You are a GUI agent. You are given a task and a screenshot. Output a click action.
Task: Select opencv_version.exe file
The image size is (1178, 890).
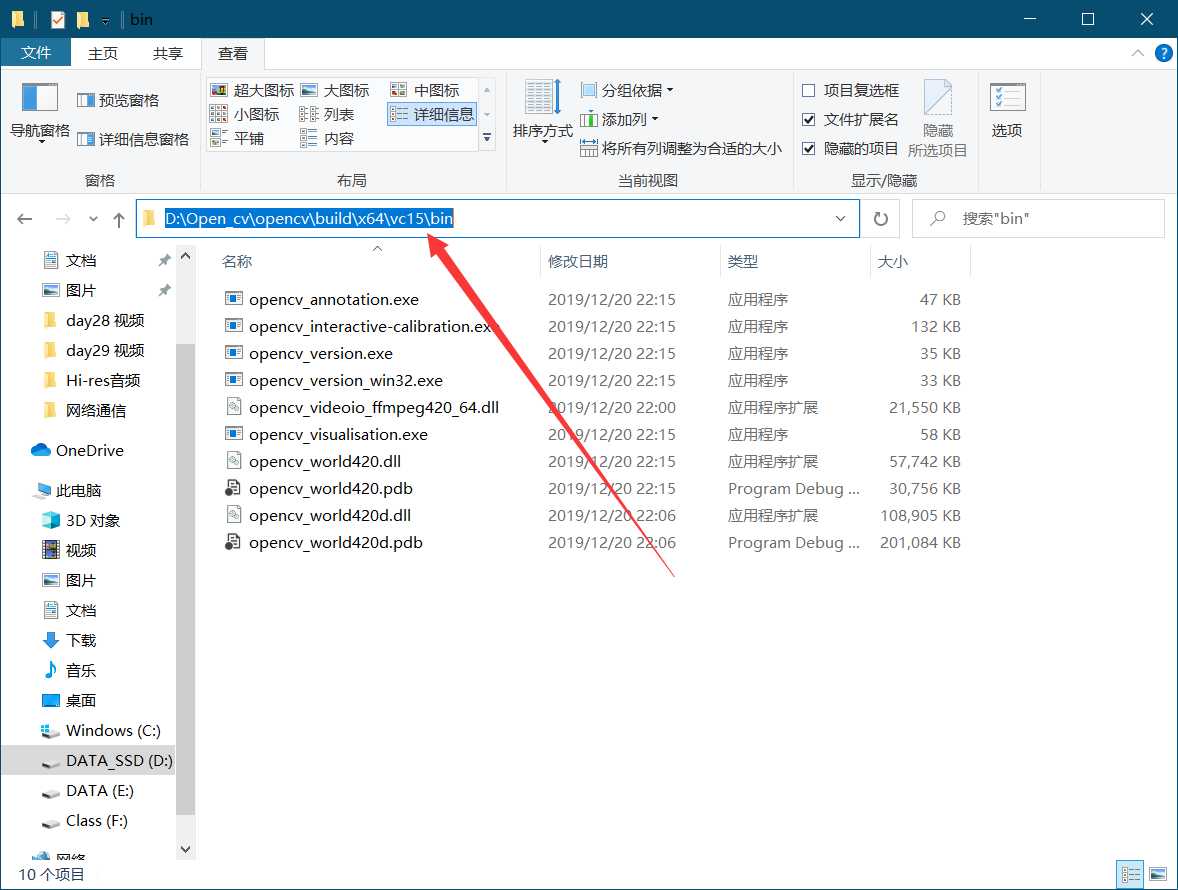click(x=321, y=354)
